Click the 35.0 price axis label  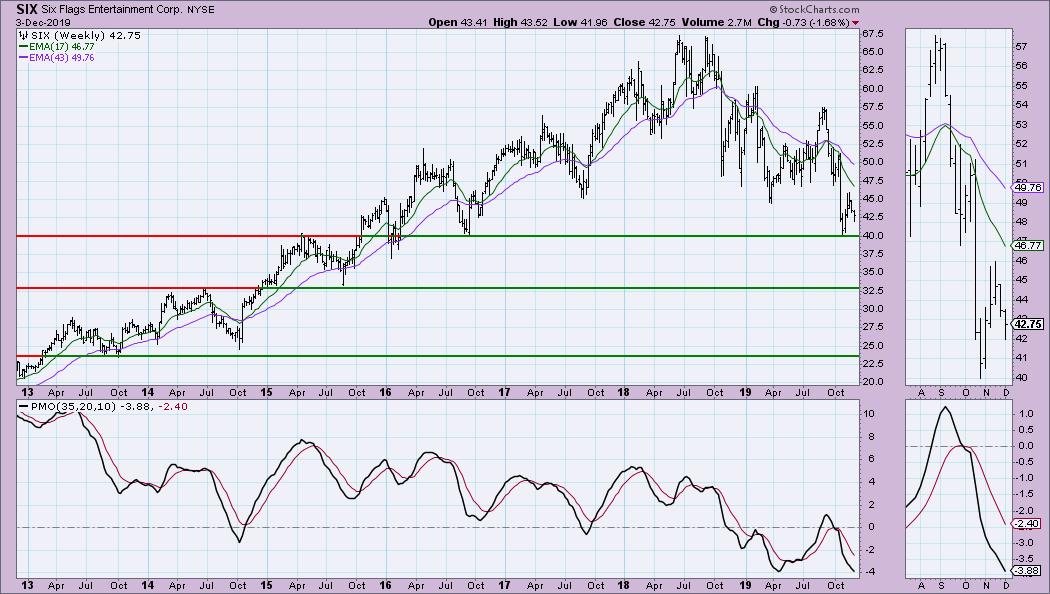871,272
